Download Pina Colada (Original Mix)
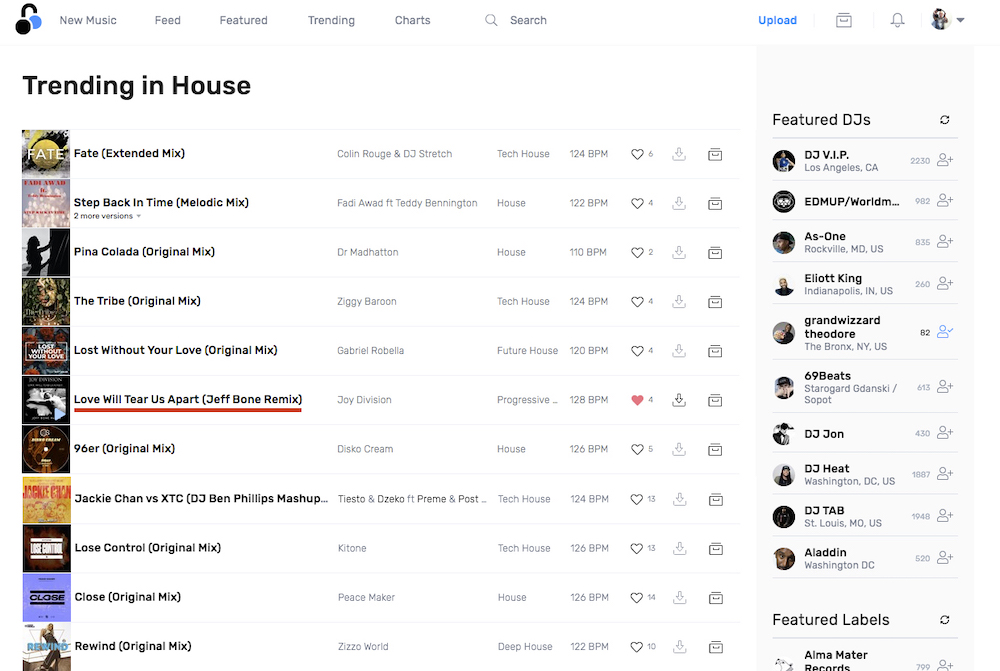The image size is (1000, 671). click(679, 253)
